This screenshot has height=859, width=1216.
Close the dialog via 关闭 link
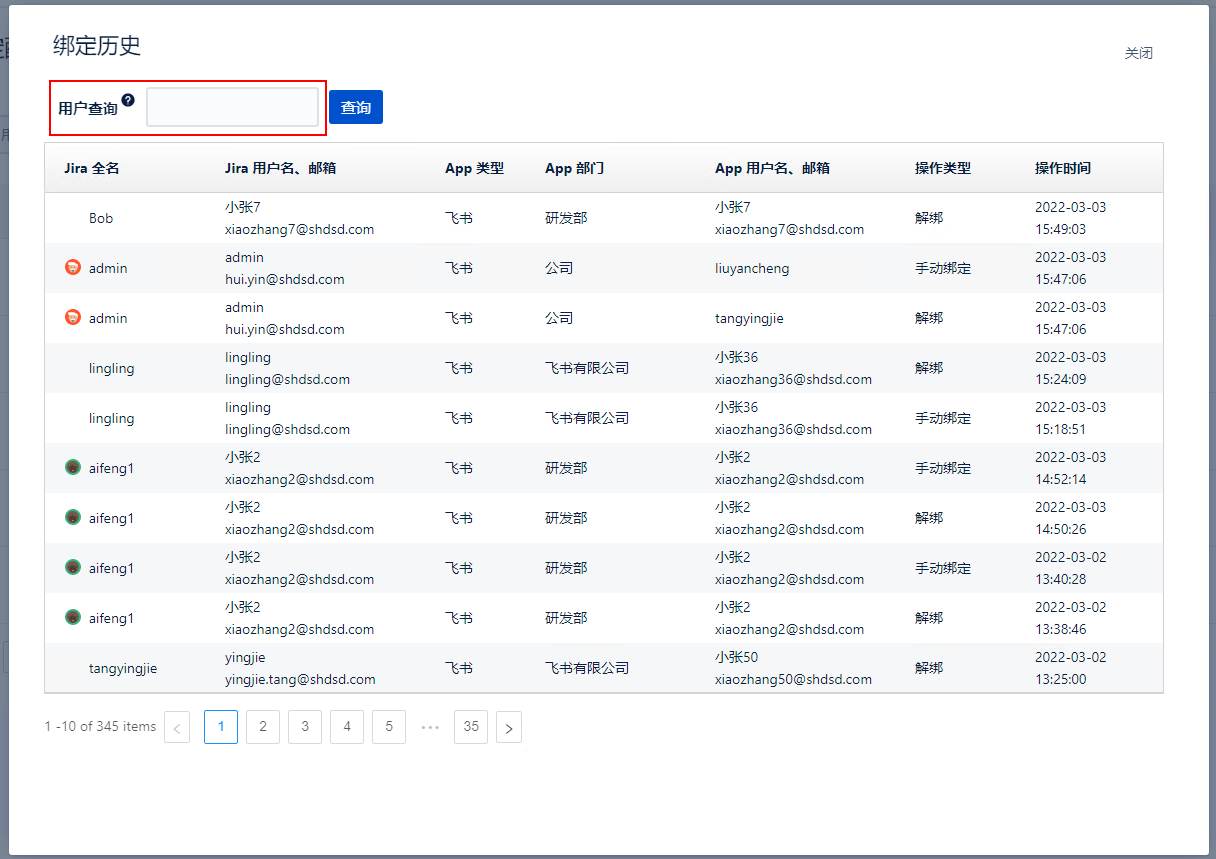(x=1138, y=53)
